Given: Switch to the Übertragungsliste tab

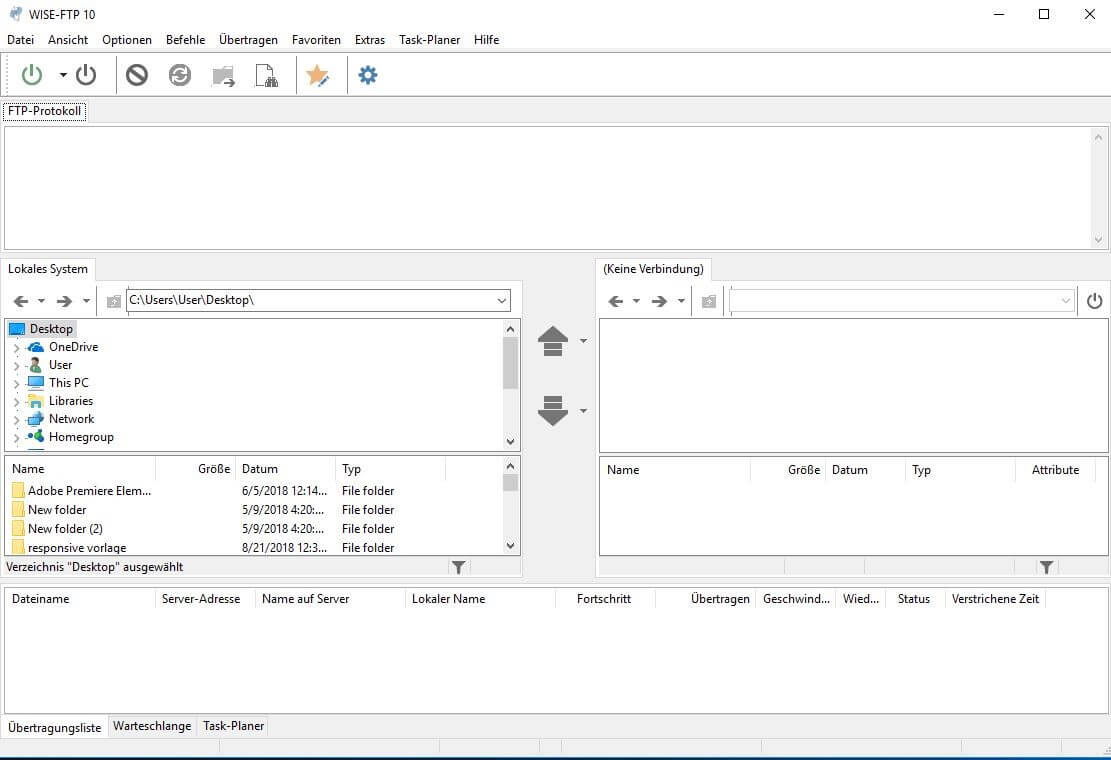Looking at the screenshot, I should click(x=55, y=727).
